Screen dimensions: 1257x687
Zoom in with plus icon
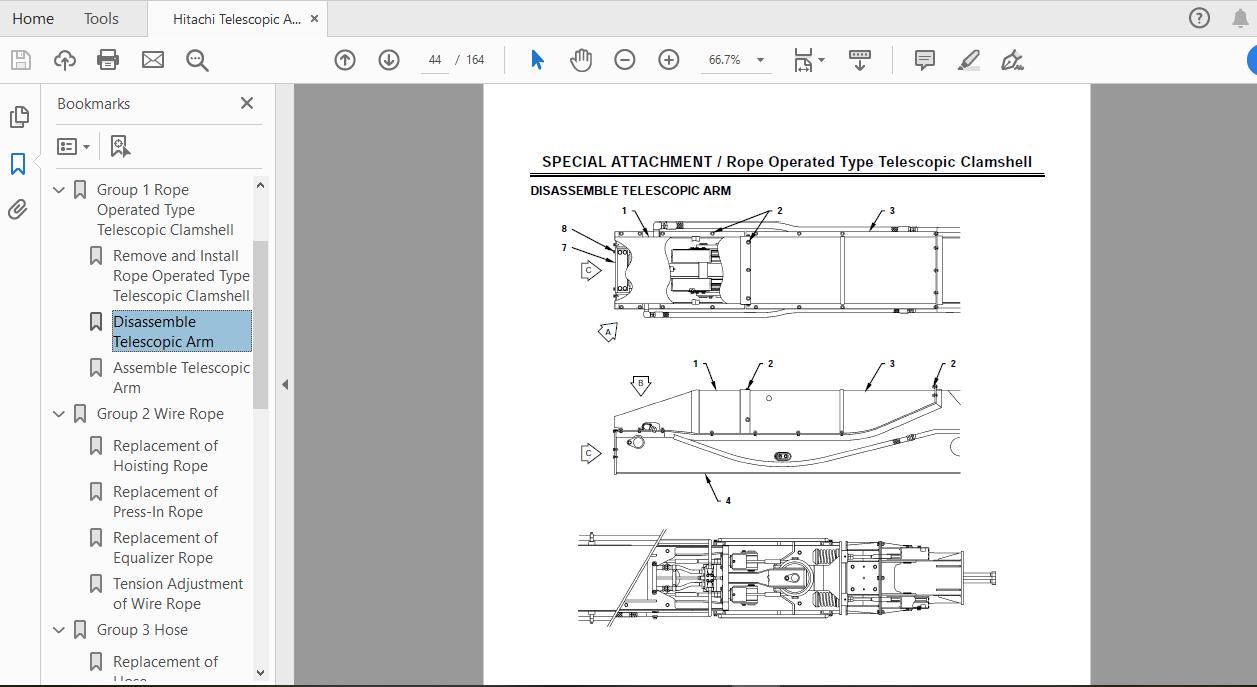click(669, 60)
